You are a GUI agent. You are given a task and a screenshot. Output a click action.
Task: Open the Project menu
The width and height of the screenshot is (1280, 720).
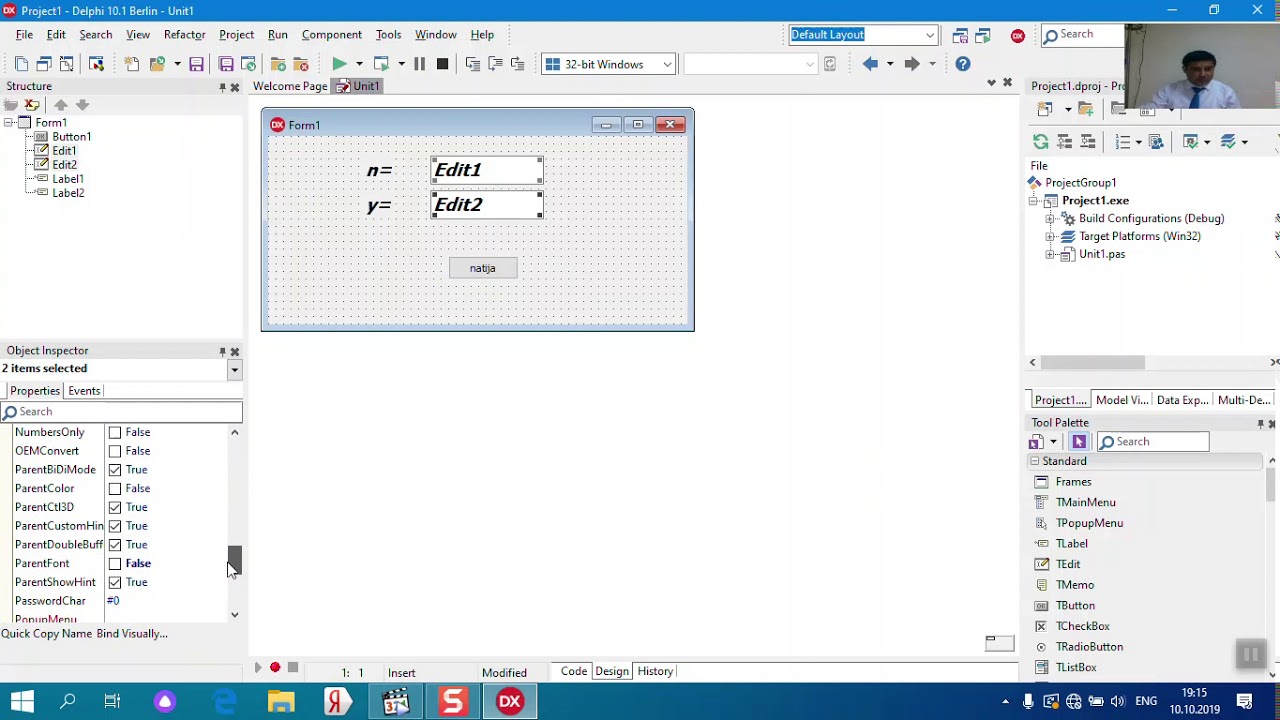[236, 35]
